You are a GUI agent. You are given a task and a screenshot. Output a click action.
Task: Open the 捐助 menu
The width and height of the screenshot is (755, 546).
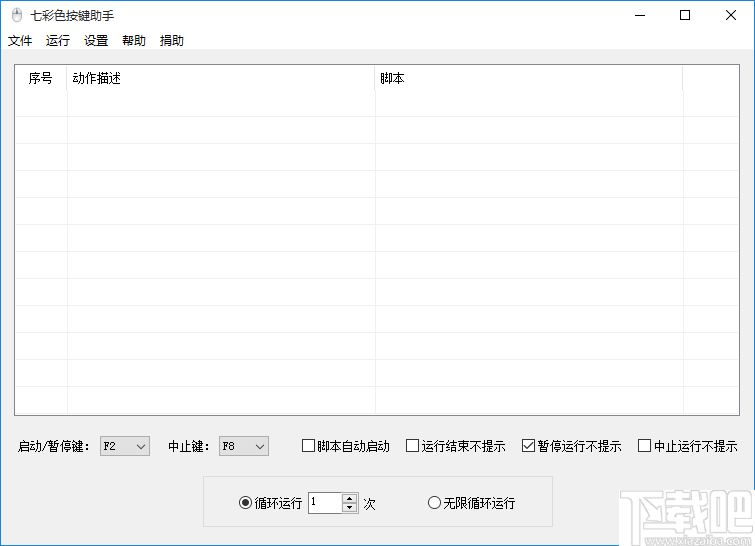(172, 40)
